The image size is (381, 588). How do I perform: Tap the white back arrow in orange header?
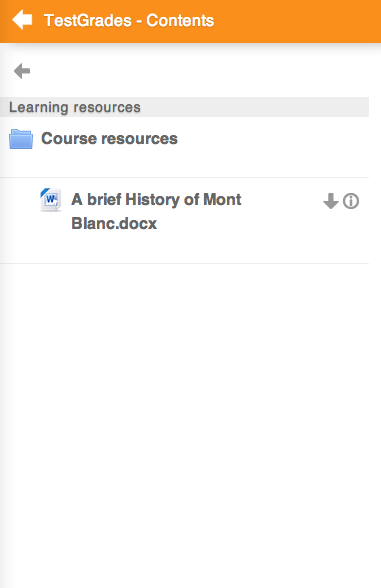22,20
